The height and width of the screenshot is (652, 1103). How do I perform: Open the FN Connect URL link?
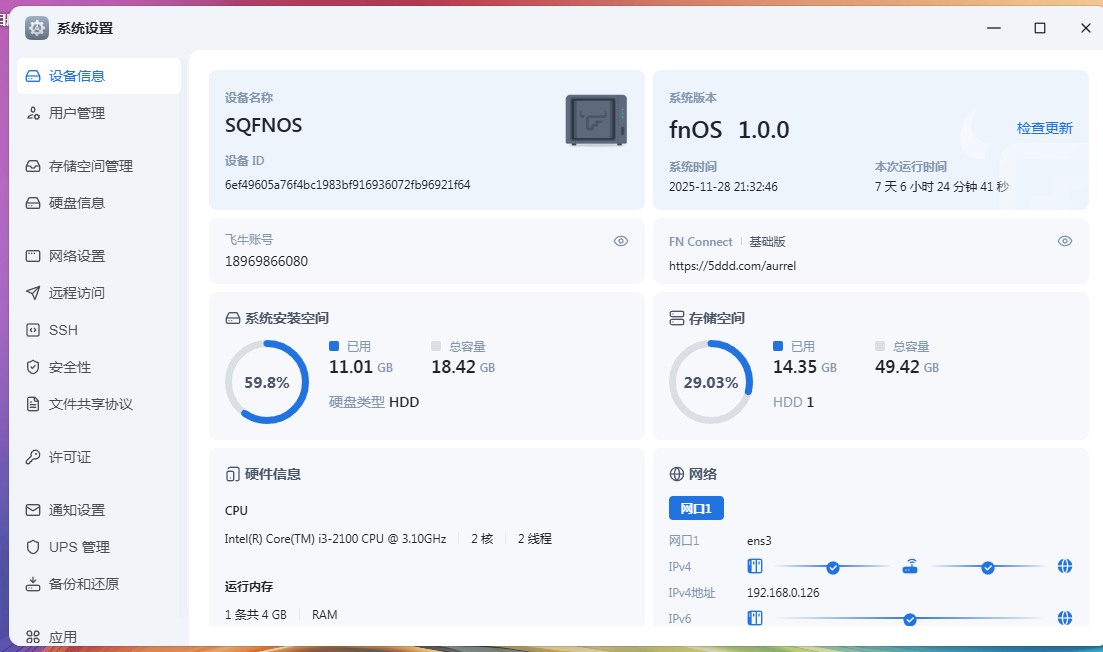click(732, 266)
